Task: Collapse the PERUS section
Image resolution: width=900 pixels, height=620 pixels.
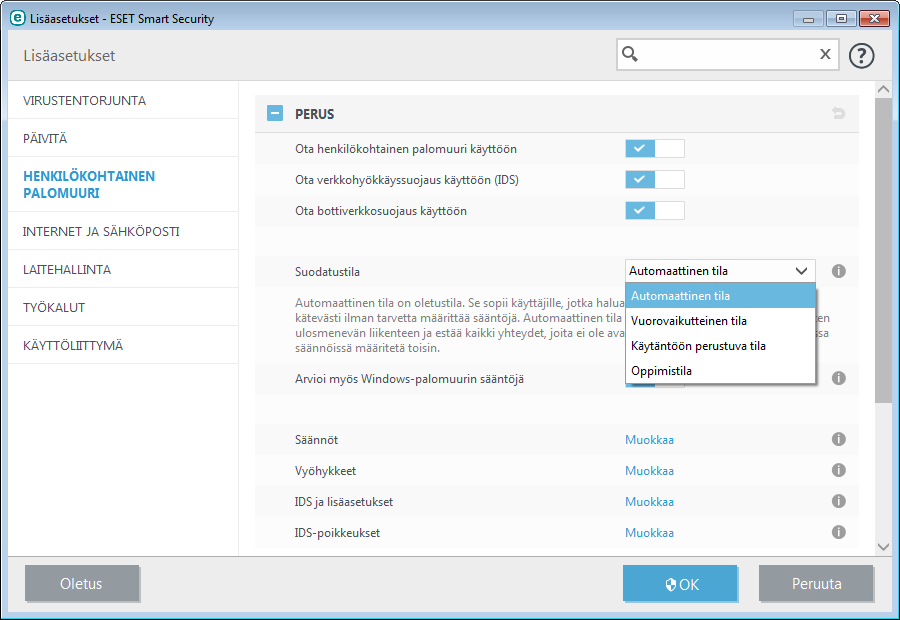Action: click(275, 113)
